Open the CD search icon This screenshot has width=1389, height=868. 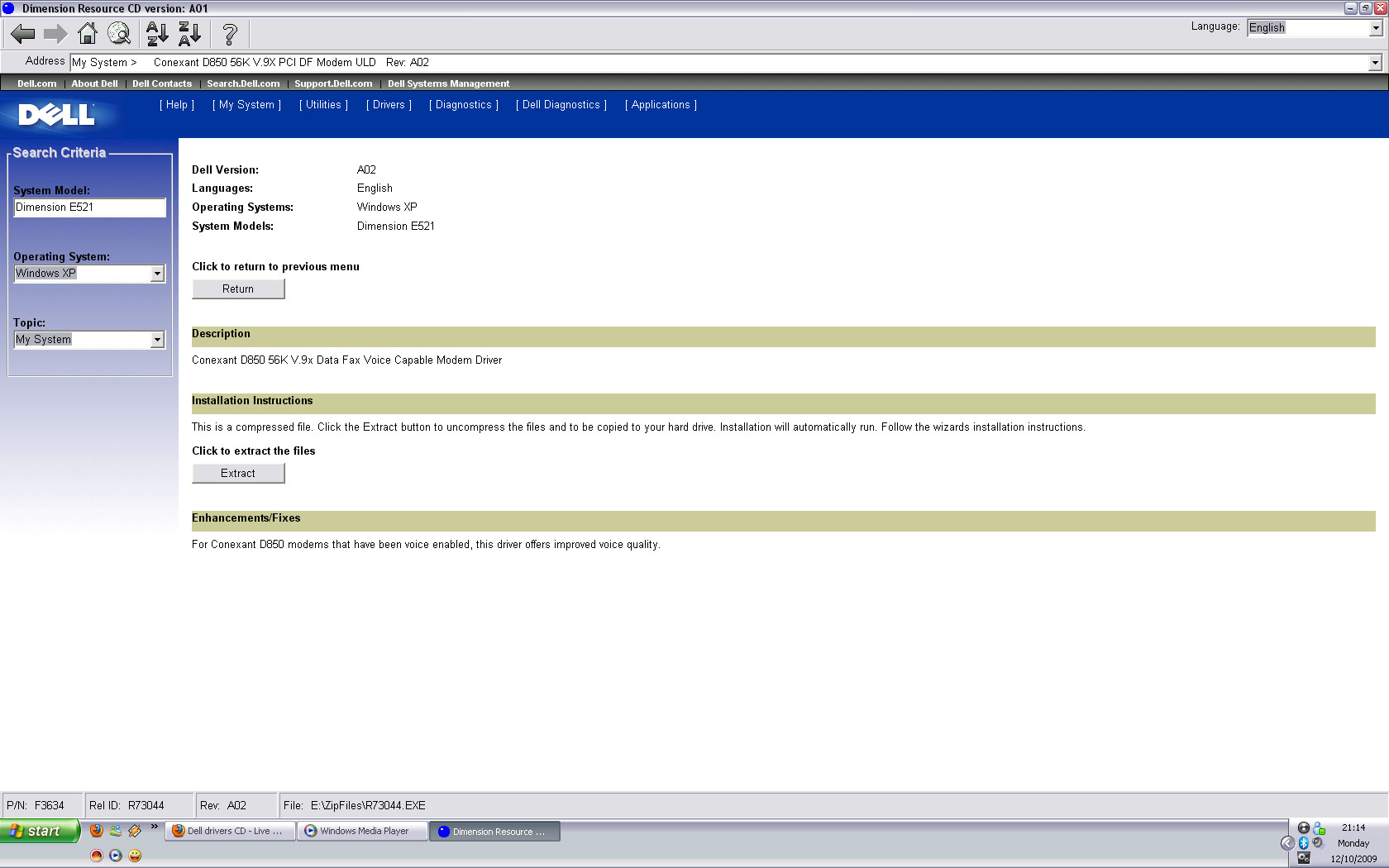pyautogui.click(x=119, y=34)
